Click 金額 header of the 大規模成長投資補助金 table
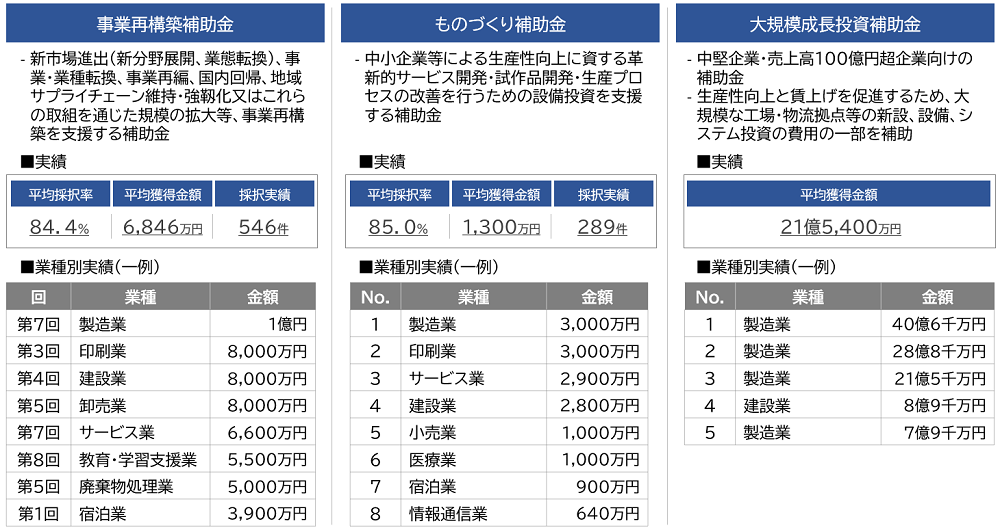 [938, 297]
